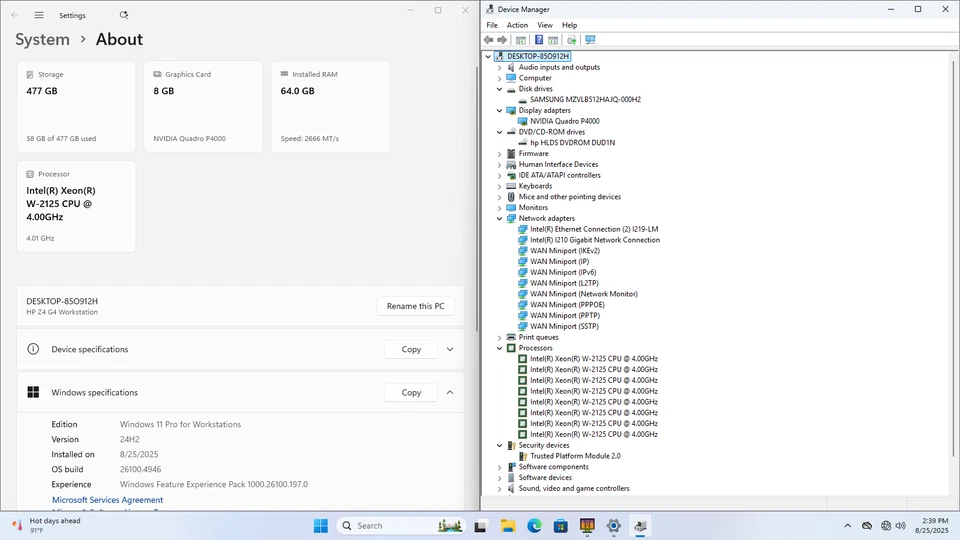
Task: Copy the Device specifications
Action: (x=411, y=349)
